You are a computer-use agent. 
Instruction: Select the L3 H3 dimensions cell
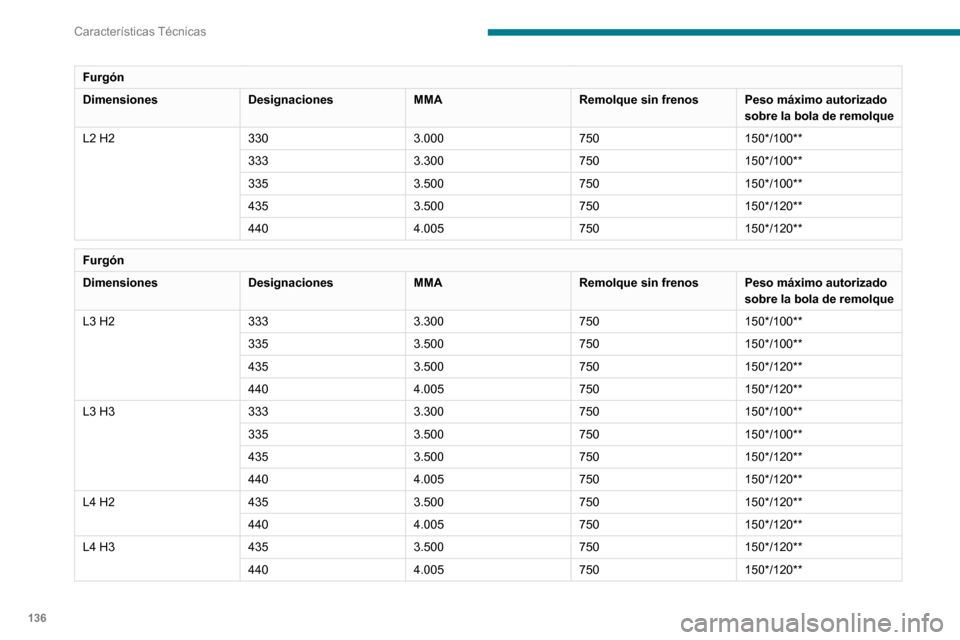click(x=99, y=411)
